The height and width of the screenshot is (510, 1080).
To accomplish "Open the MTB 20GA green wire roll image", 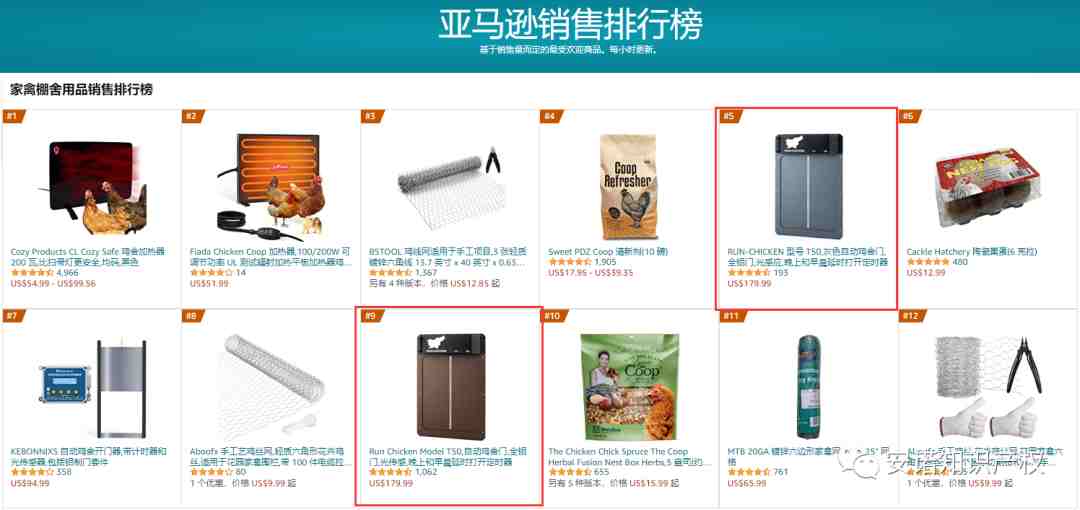I will 809,387.
